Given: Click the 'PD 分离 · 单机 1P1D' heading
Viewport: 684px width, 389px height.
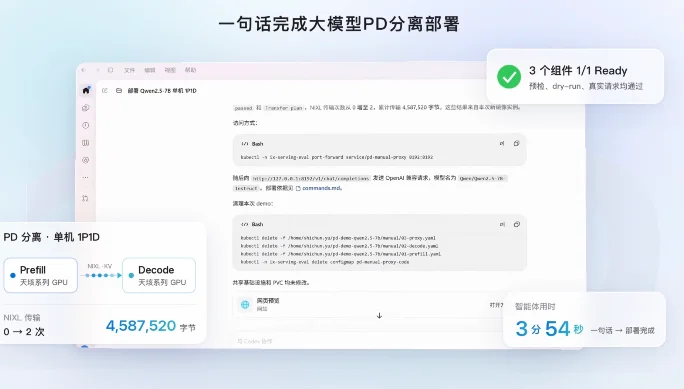Looking at the screenshot, I should point(51,237).
